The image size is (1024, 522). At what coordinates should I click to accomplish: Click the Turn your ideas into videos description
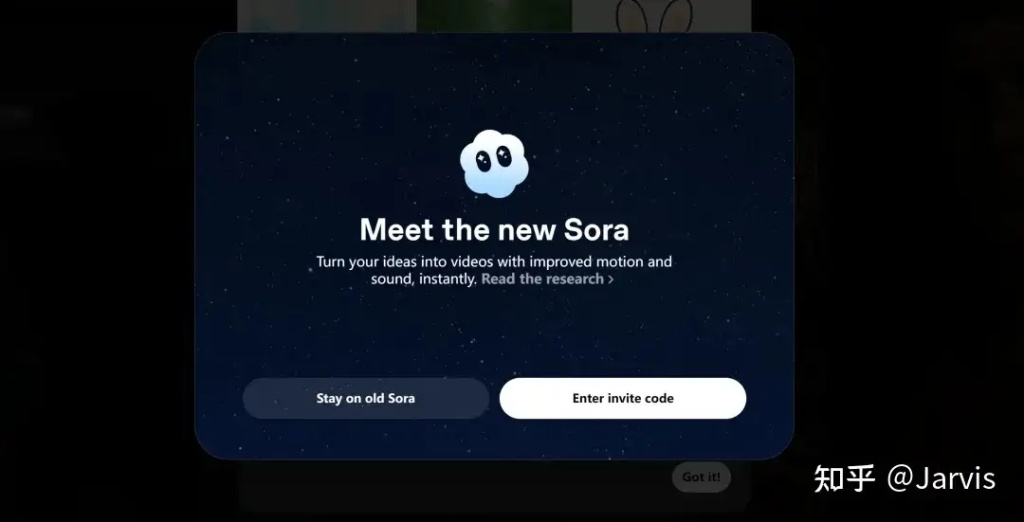coord(494,270)
